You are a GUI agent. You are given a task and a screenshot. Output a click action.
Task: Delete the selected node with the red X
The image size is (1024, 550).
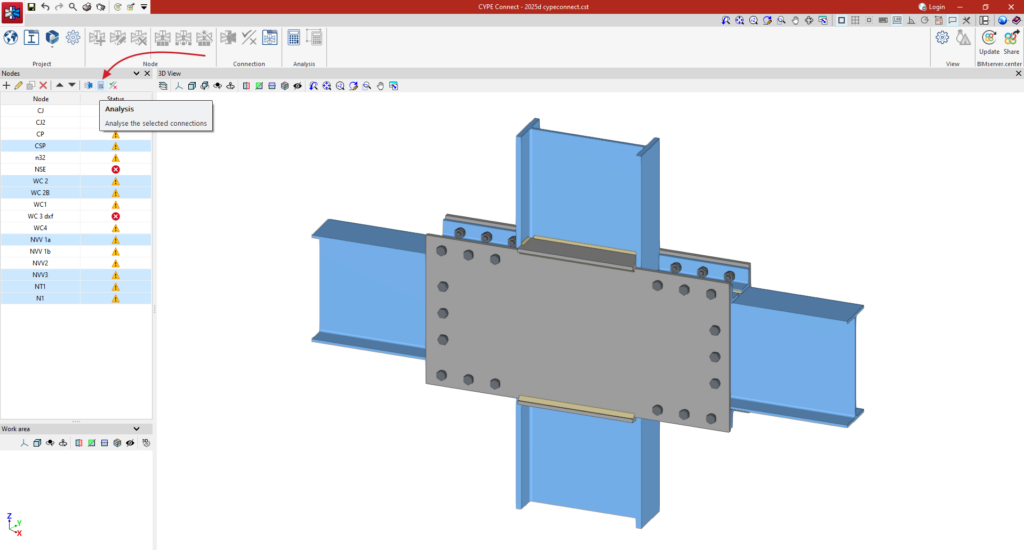click(43, 86)
